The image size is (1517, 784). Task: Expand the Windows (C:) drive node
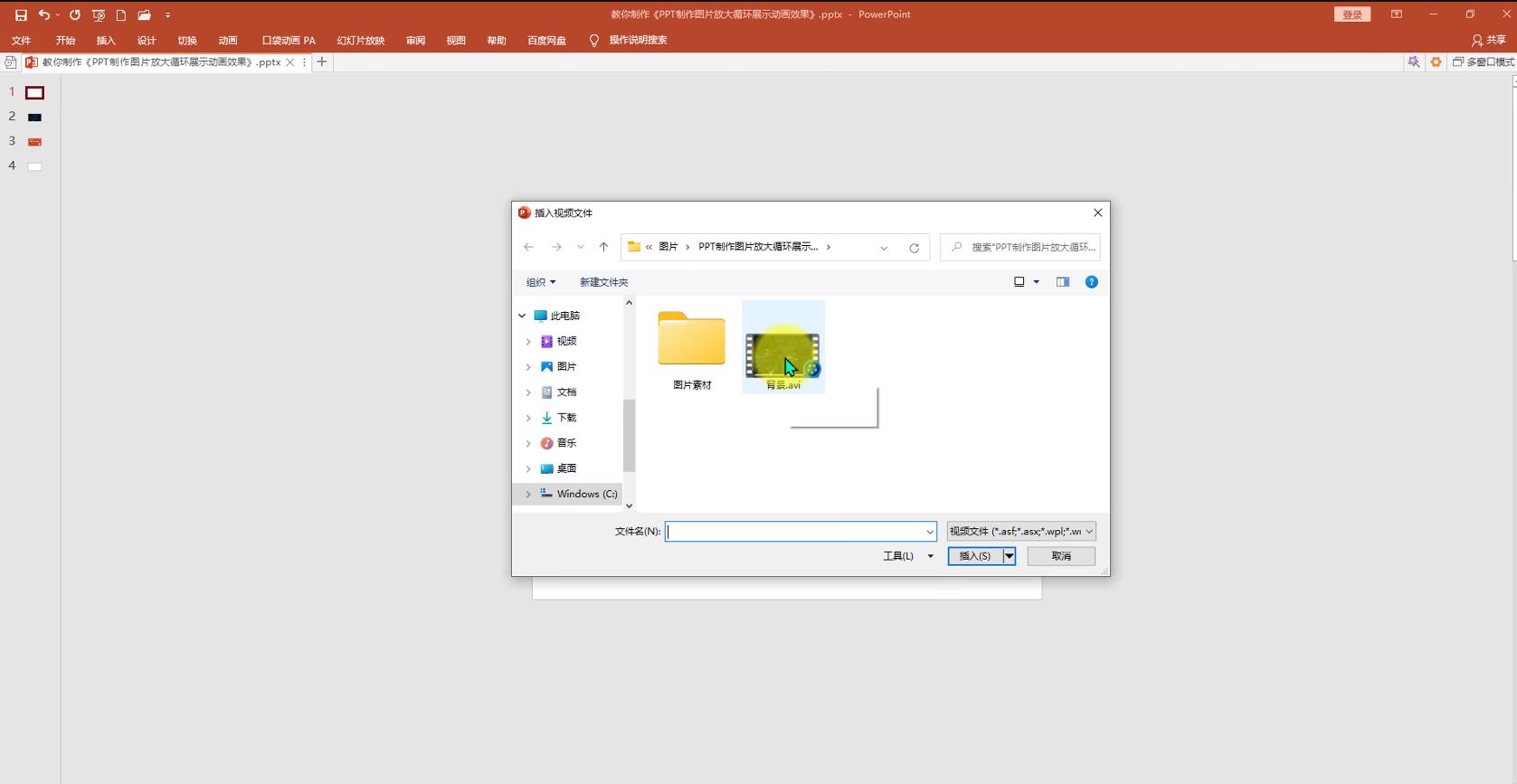(528, 494)
